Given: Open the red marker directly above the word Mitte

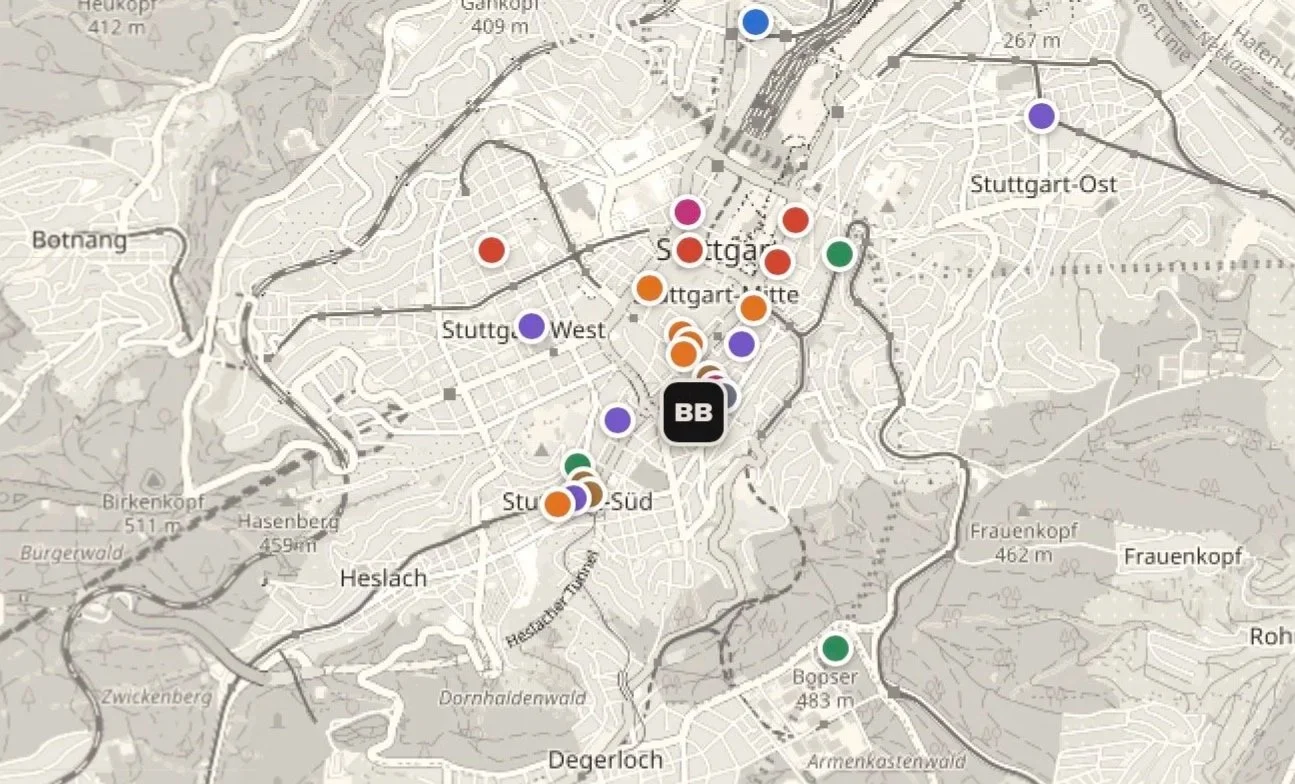Looking at the screenshot, I should (777, 262).
